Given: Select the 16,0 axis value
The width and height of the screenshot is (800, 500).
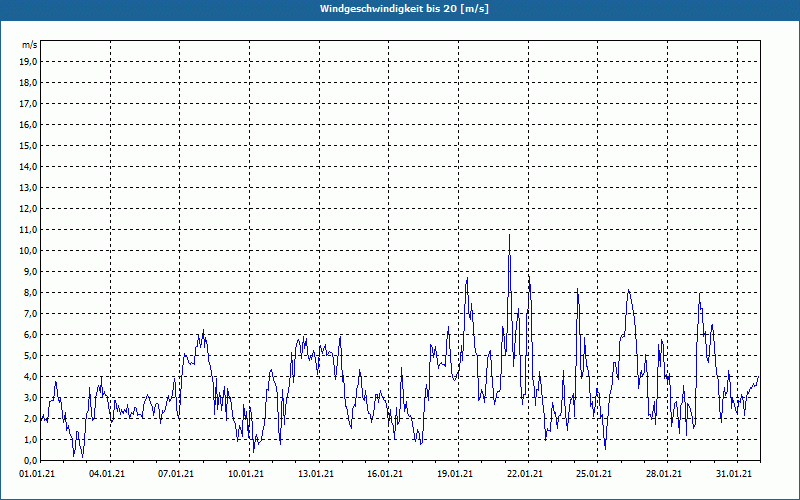Looking at the screenshot, I should tap(28, 124).
